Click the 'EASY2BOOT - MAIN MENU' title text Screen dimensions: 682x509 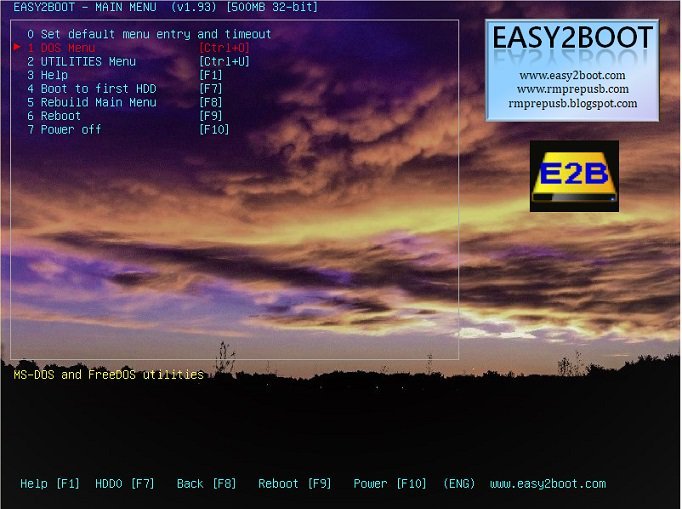[x=85, y=7]
